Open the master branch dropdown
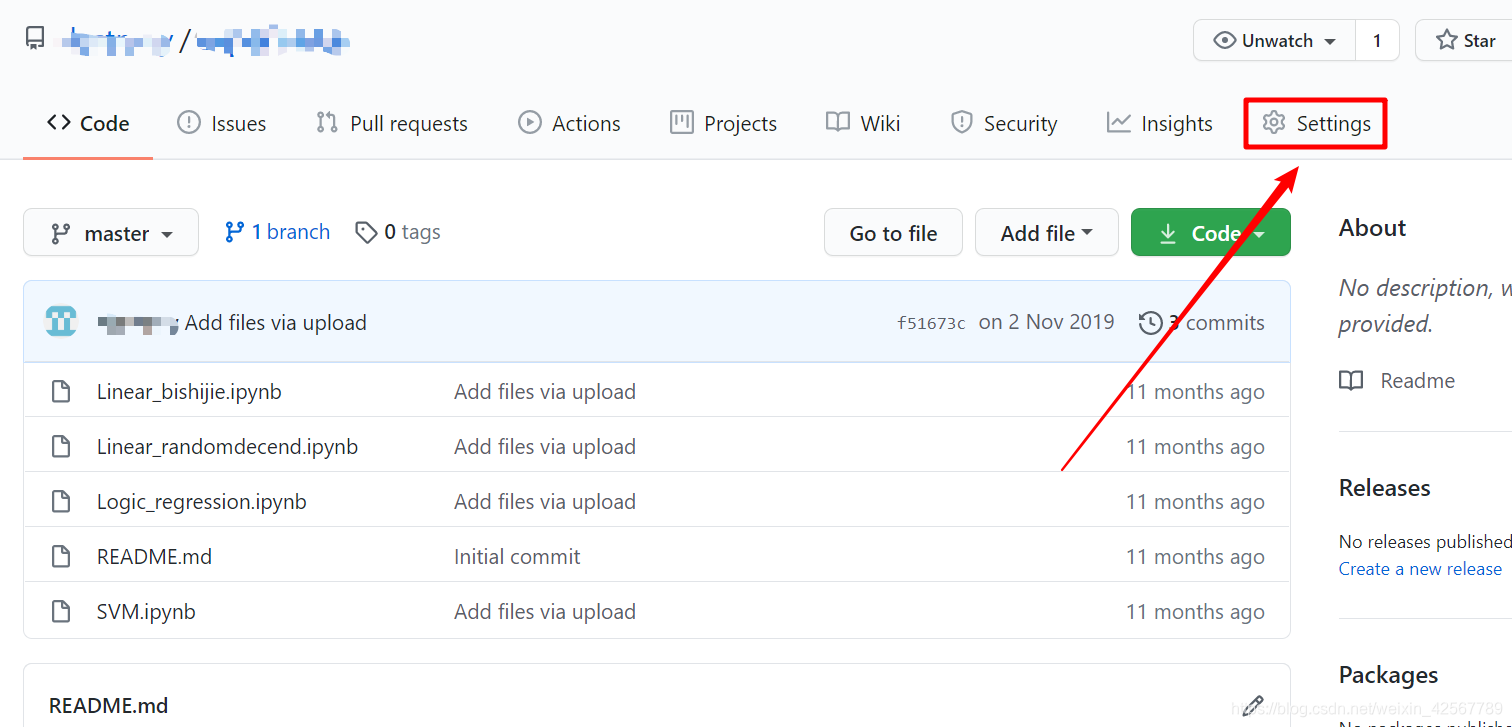Image resolution: width=1512 pixels, height=727 pixels. pyautogui.click(x=111, y=233)
